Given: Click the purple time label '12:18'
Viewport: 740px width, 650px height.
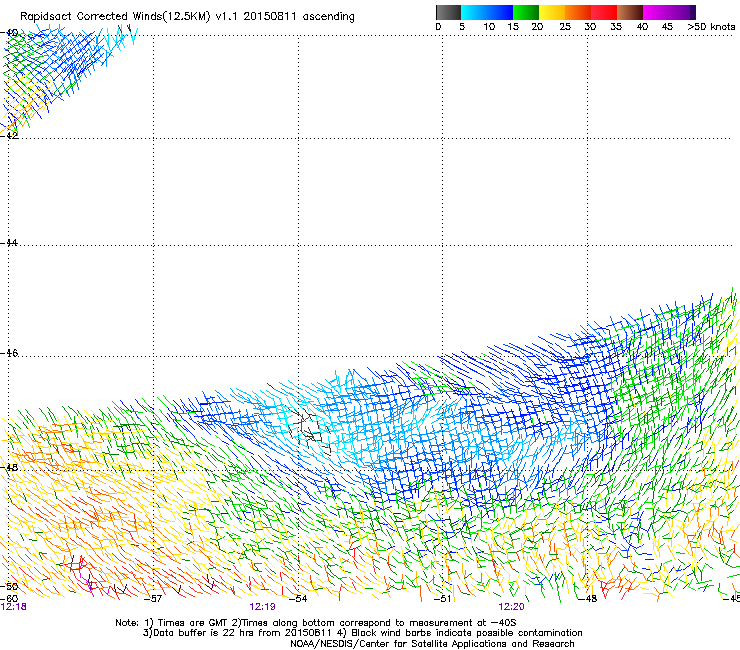Looking at the screenshot, I should (14, 607).
